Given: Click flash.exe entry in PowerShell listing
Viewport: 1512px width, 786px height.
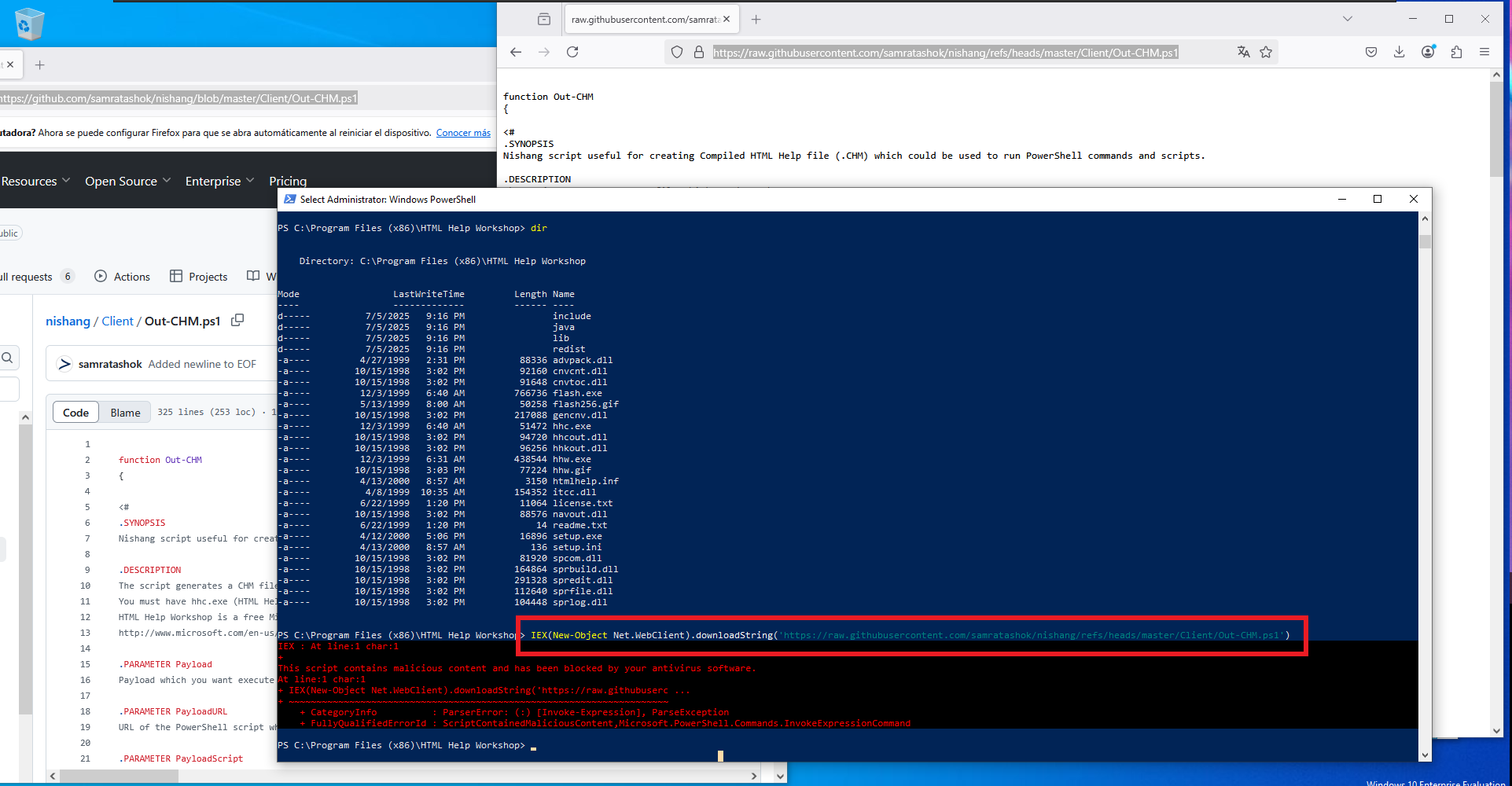Looking at the screenshot, I should (x=577, y=393).
